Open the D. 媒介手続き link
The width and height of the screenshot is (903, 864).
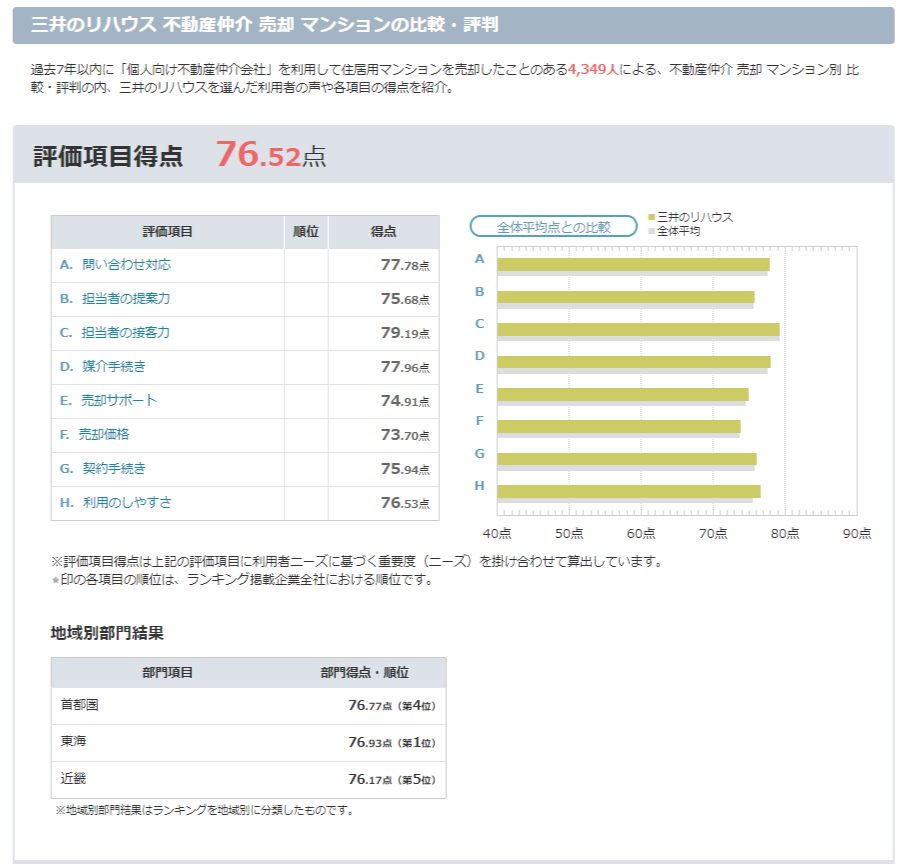tap(103, 366)
